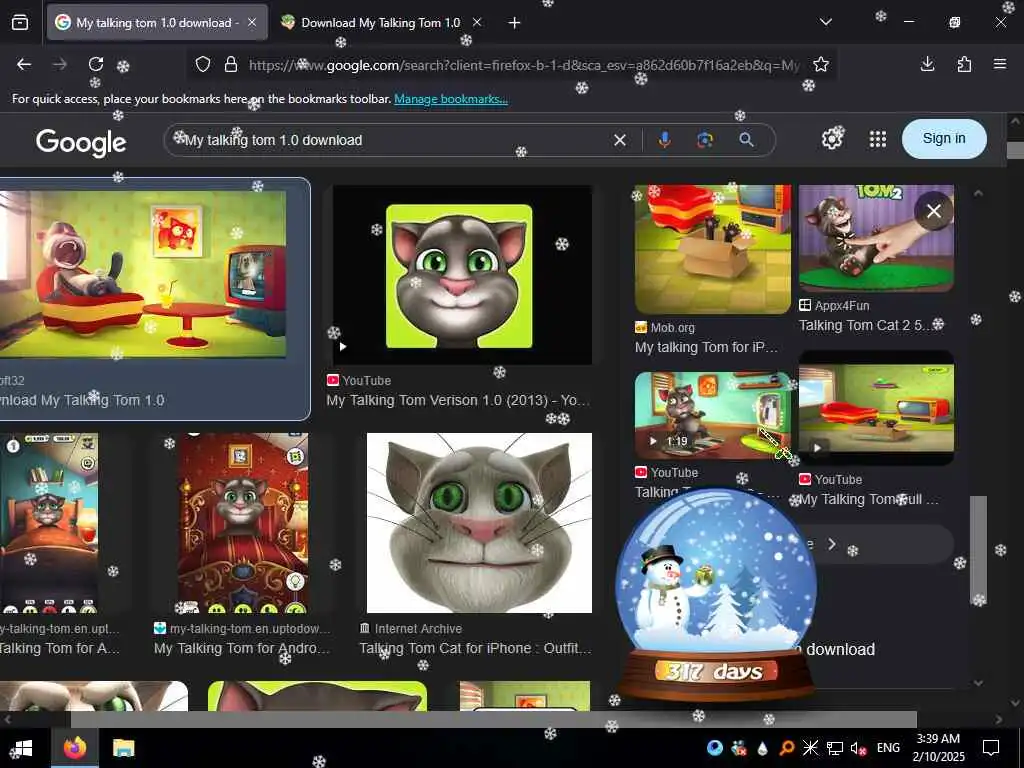Viewport: 1024px width, 768px height.
Task: Open the Firefox View icon beside the tabs
Action: point(20,23)
